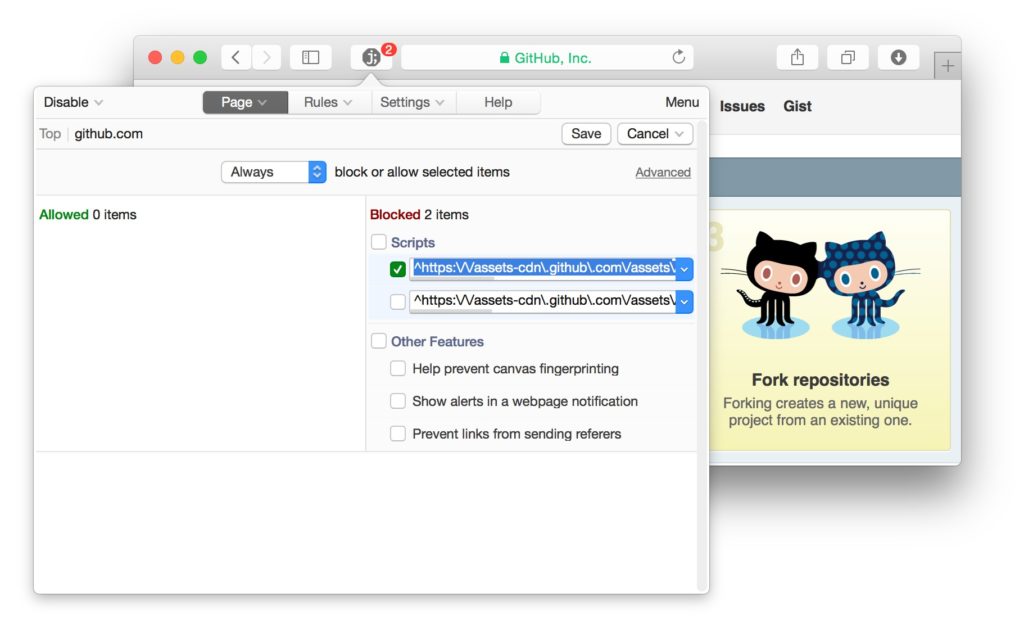Open the JS Blocker toolbar icon
The height and width of the screenshot is (632, 1024).
[371, 57]
